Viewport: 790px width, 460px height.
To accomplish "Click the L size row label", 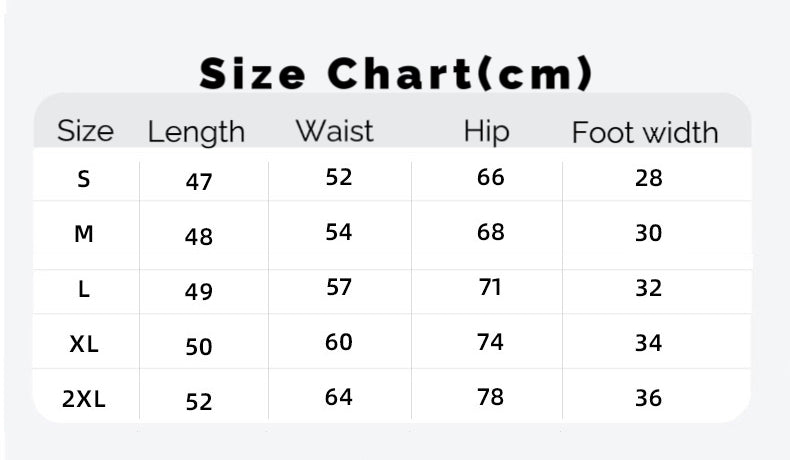I will coord(84,289).
